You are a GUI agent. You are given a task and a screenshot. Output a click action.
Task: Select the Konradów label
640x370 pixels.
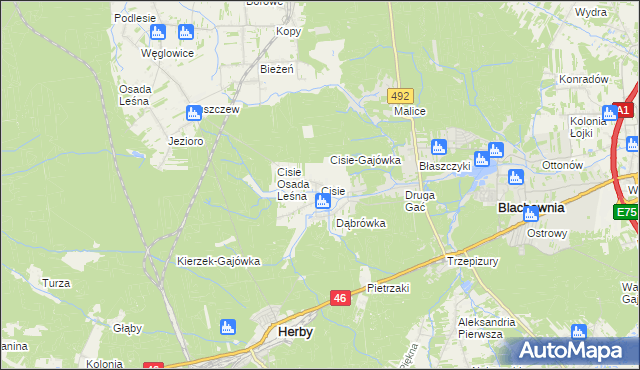click(584, 79)
